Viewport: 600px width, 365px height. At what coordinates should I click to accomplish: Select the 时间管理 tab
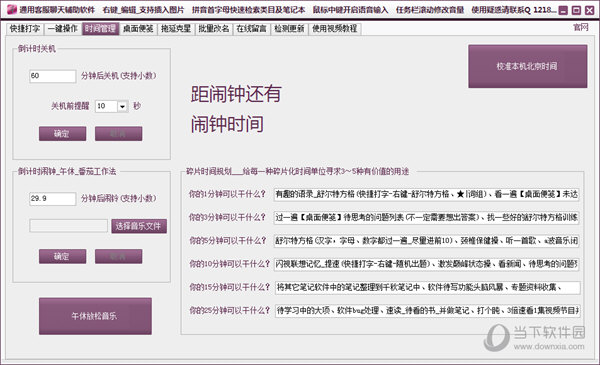[x=100, y=29]
